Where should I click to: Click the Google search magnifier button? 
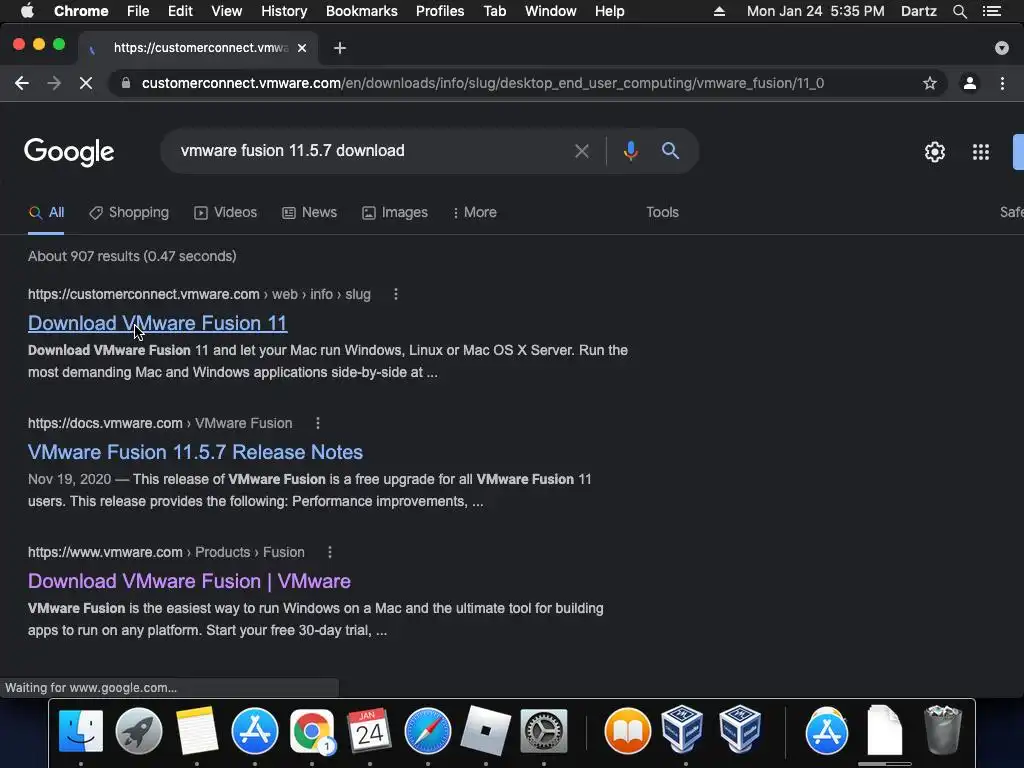(x=670, y=151)
